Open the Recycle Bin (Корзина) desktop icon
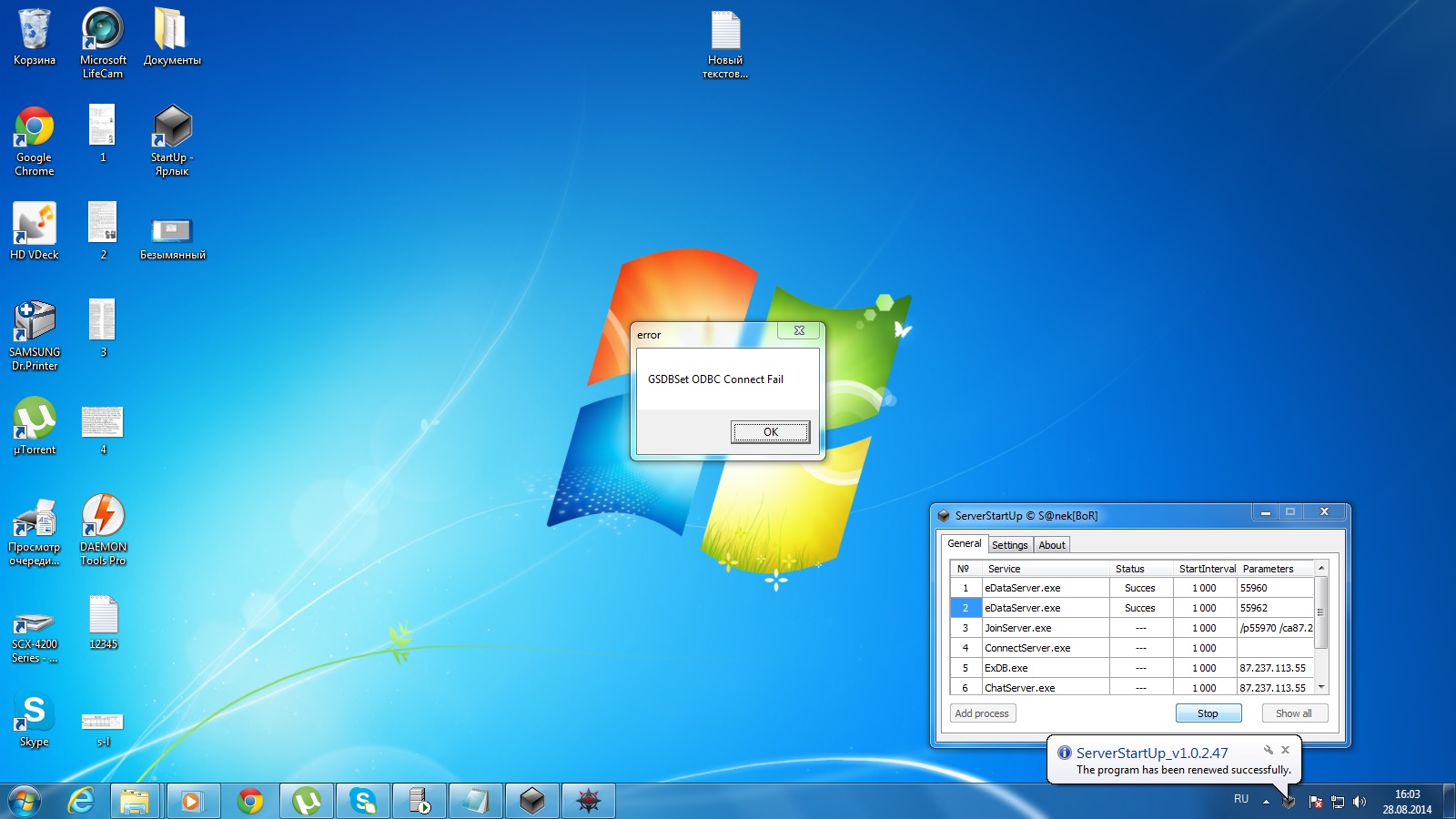 click(x=35, y=37)
